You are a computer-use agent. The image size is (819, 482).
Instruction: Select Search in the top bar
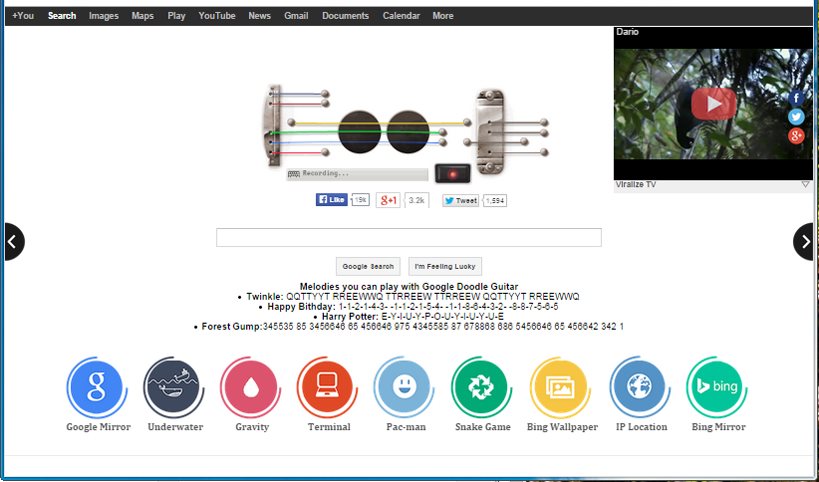pyautogui.click(x=62, y=16)
